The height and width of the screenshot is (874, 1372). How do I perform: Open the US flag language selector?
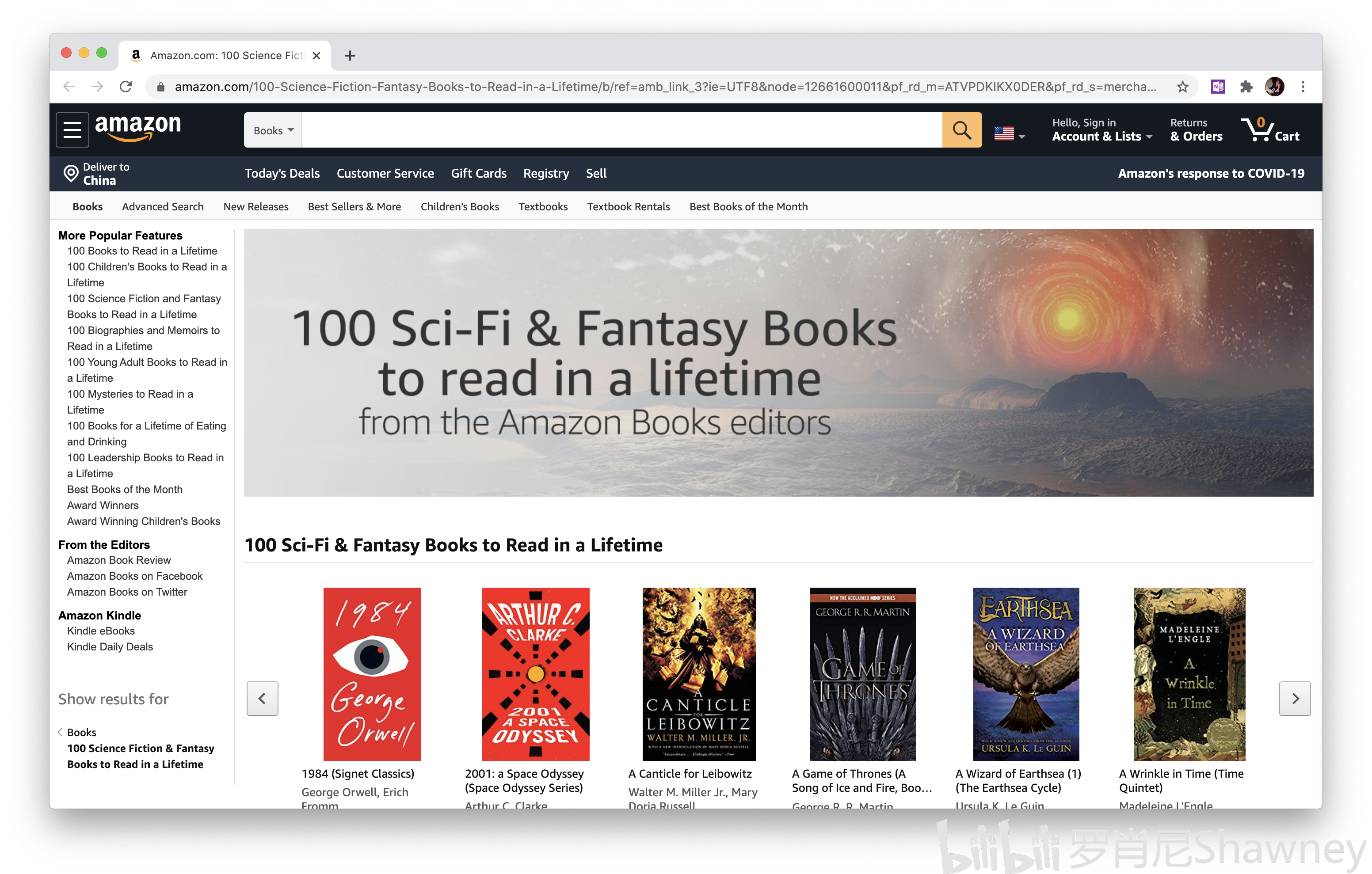pos(1009,133)
